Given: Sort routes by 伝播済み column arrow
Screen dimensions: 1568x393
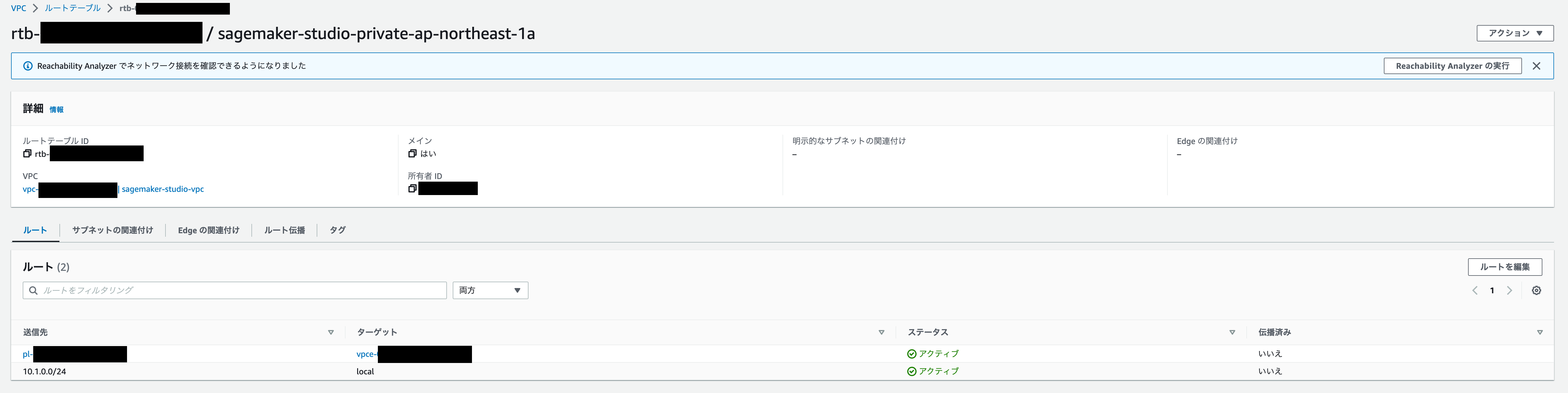Looking at the screenshot, I should tap(1540, 333).
